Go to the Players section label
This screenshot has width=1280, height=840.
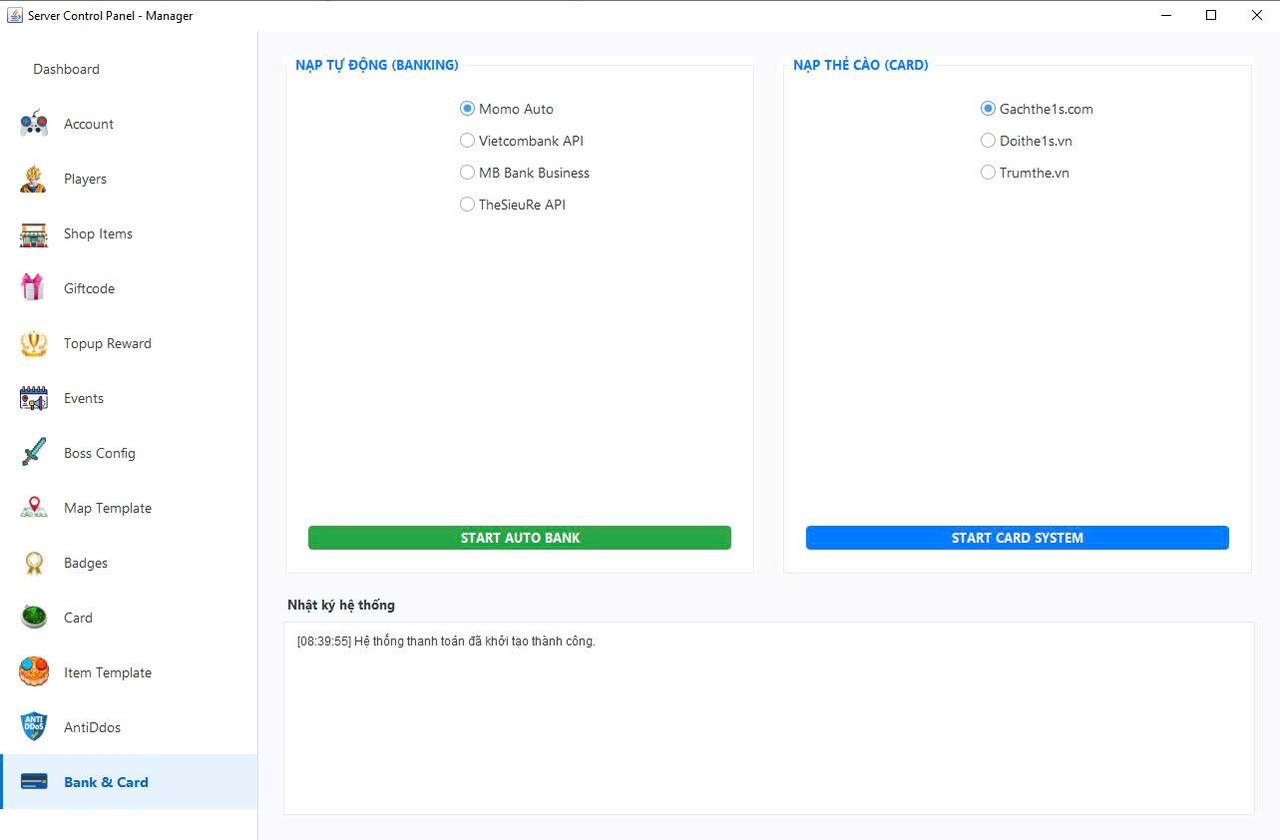(x=85, y=179)
